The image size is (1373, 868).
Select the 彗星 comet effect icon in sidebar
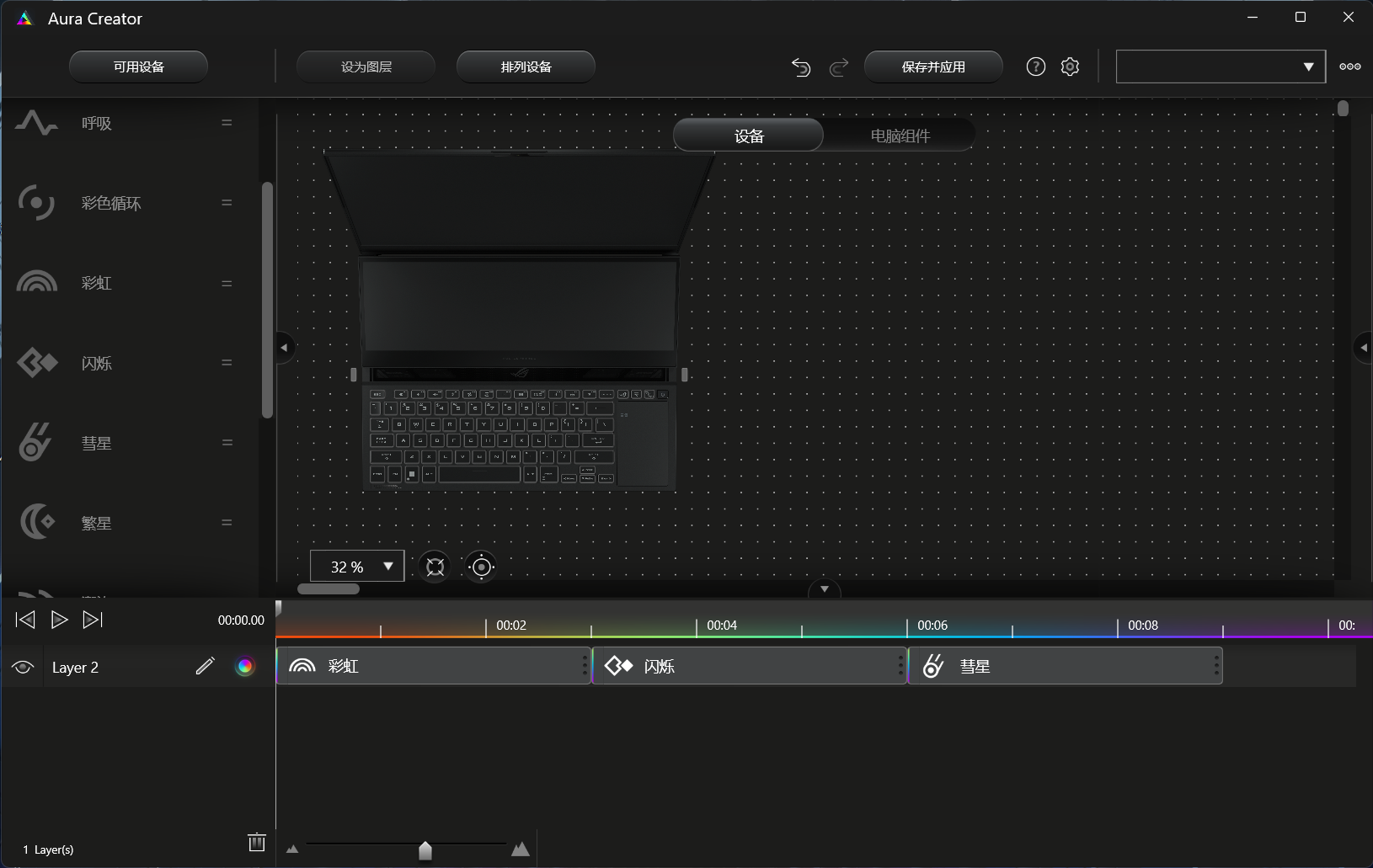(35, 442)
